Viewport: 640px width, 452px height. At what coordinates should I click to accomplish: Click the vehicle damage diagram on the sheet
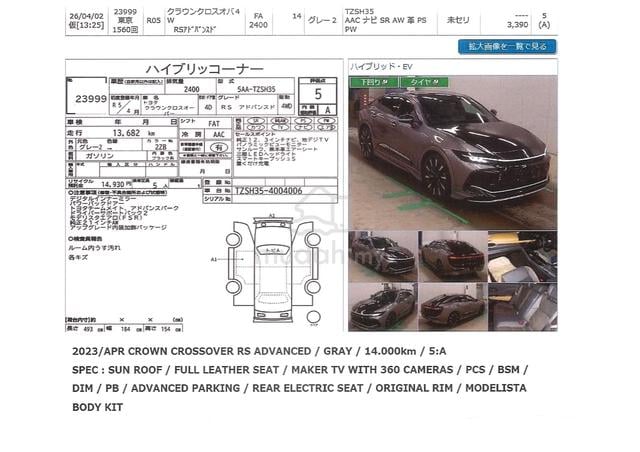(272, 269)
